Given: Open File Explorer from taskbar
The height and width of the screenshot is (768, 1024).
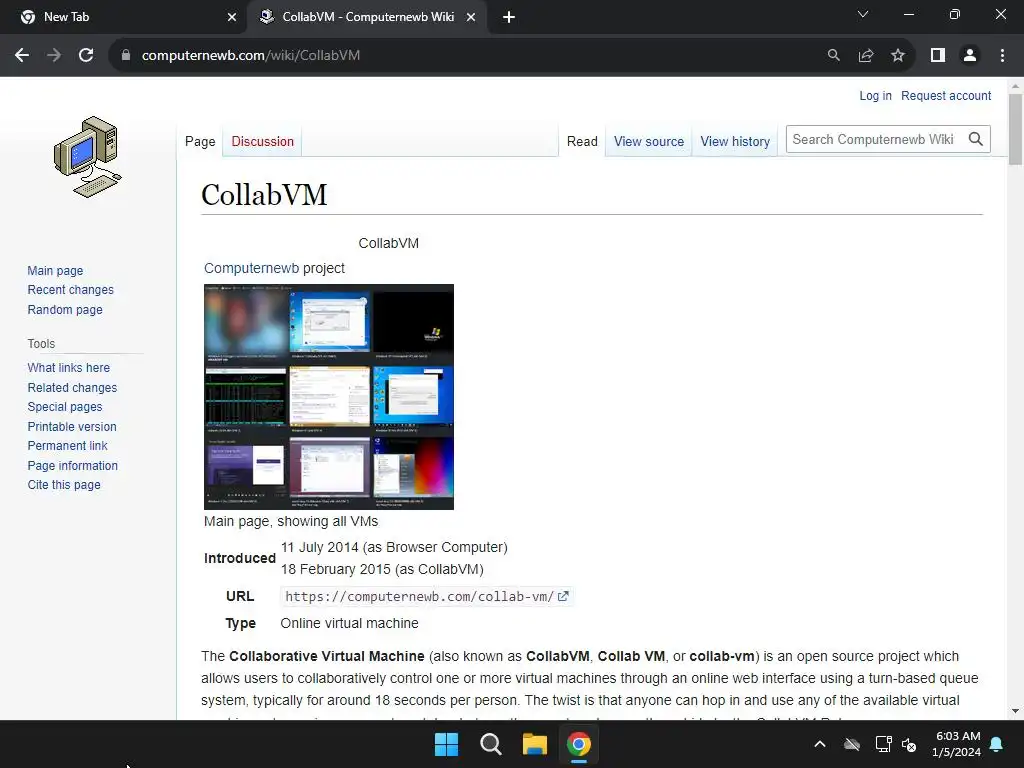Looking at the screenshot, I should pyautogui.click(x=534, y=744).
